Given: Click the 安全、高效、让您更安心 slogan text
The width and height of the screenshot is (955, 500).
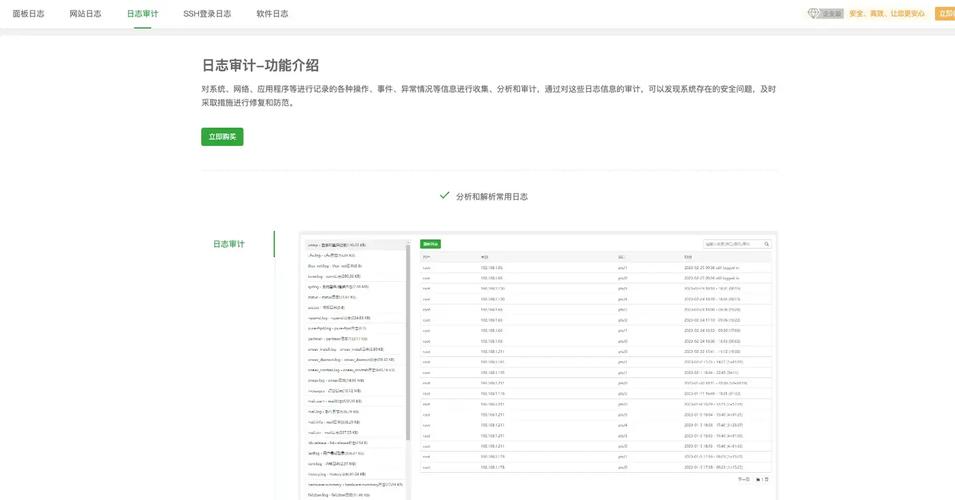Looking at the screenshot, I should click(887, 13).
